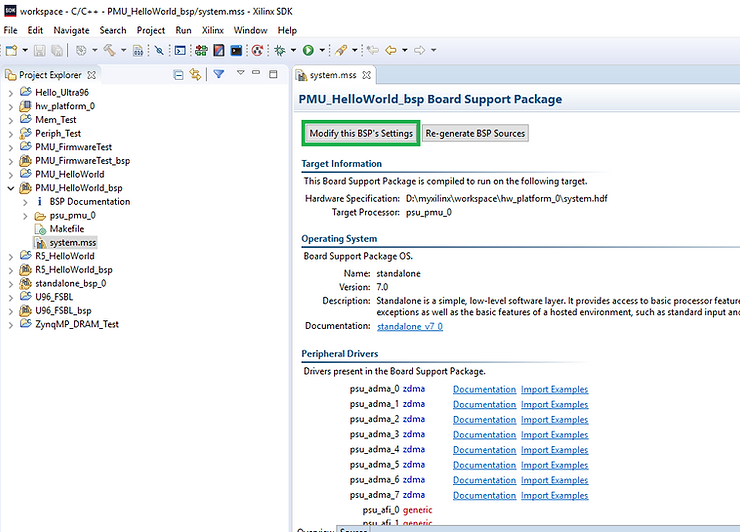Expand the Hello_Ultra96 project
The height and width of the screenshot is (532, 740).
pyautogui.click(x=11, y=92)
